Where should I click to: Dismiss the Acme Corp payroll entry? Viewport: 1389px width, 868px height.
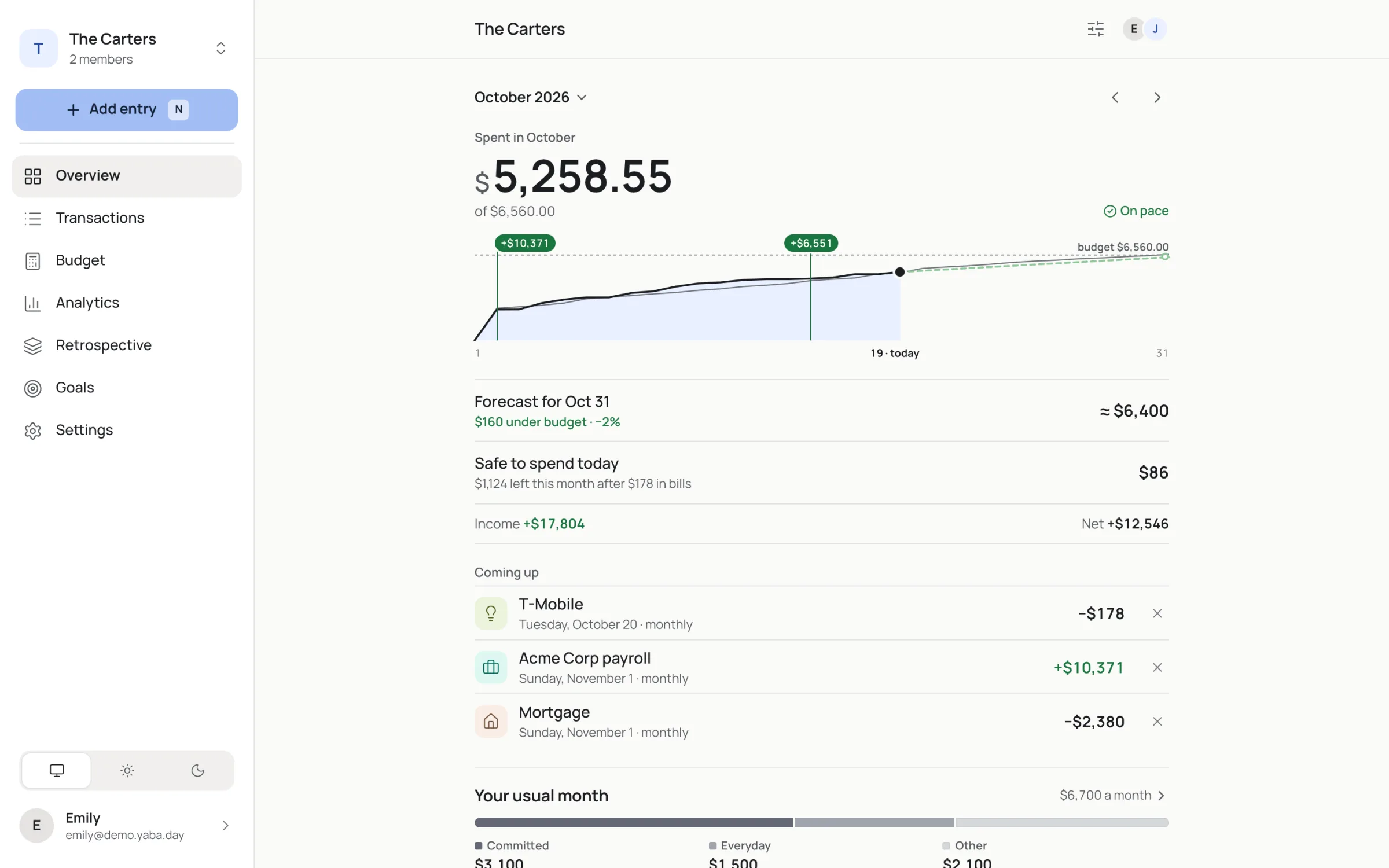point(1157,667)
